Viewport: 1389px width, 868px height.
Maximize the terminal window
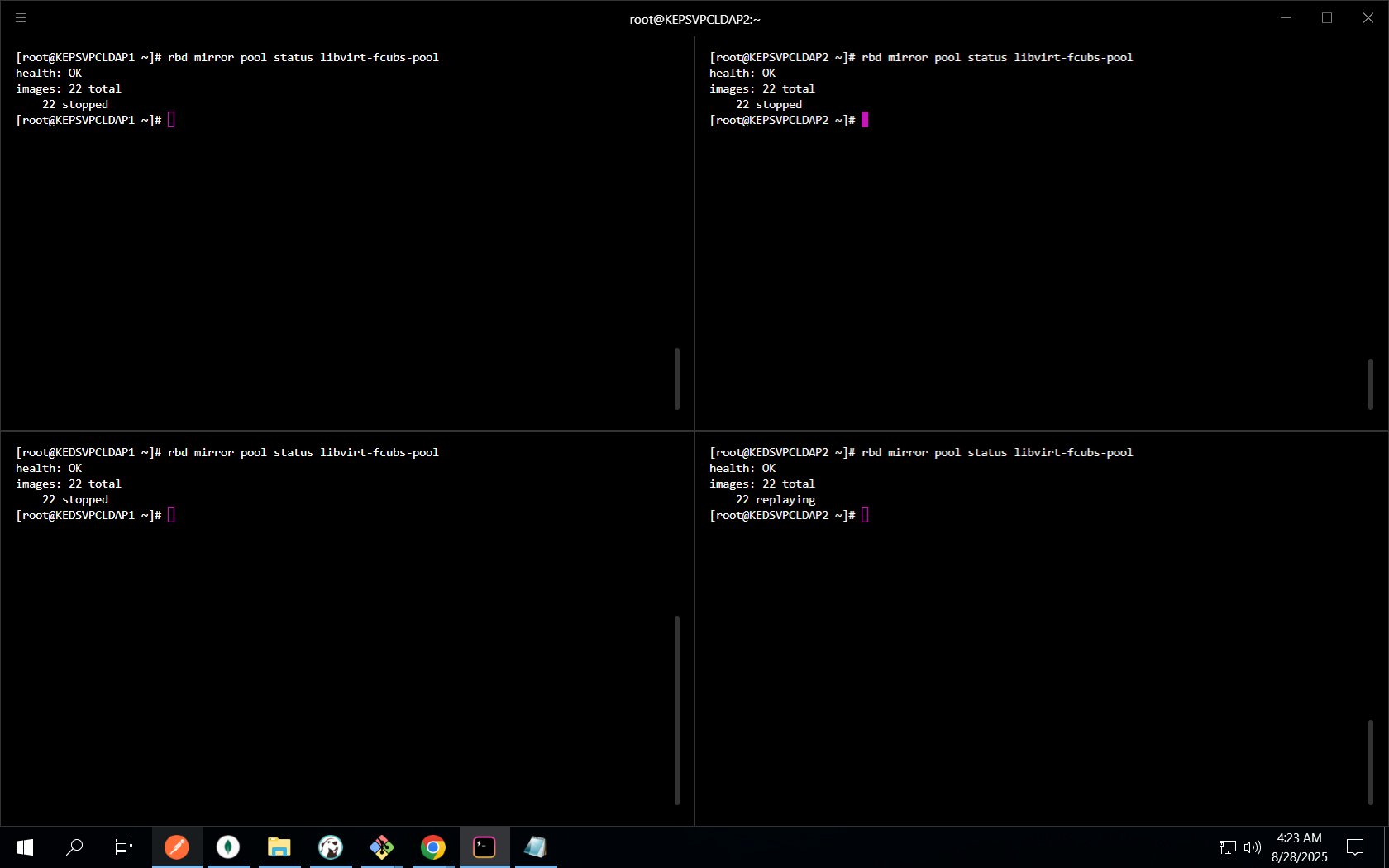pyautogui.click(x=1327, y=18)
